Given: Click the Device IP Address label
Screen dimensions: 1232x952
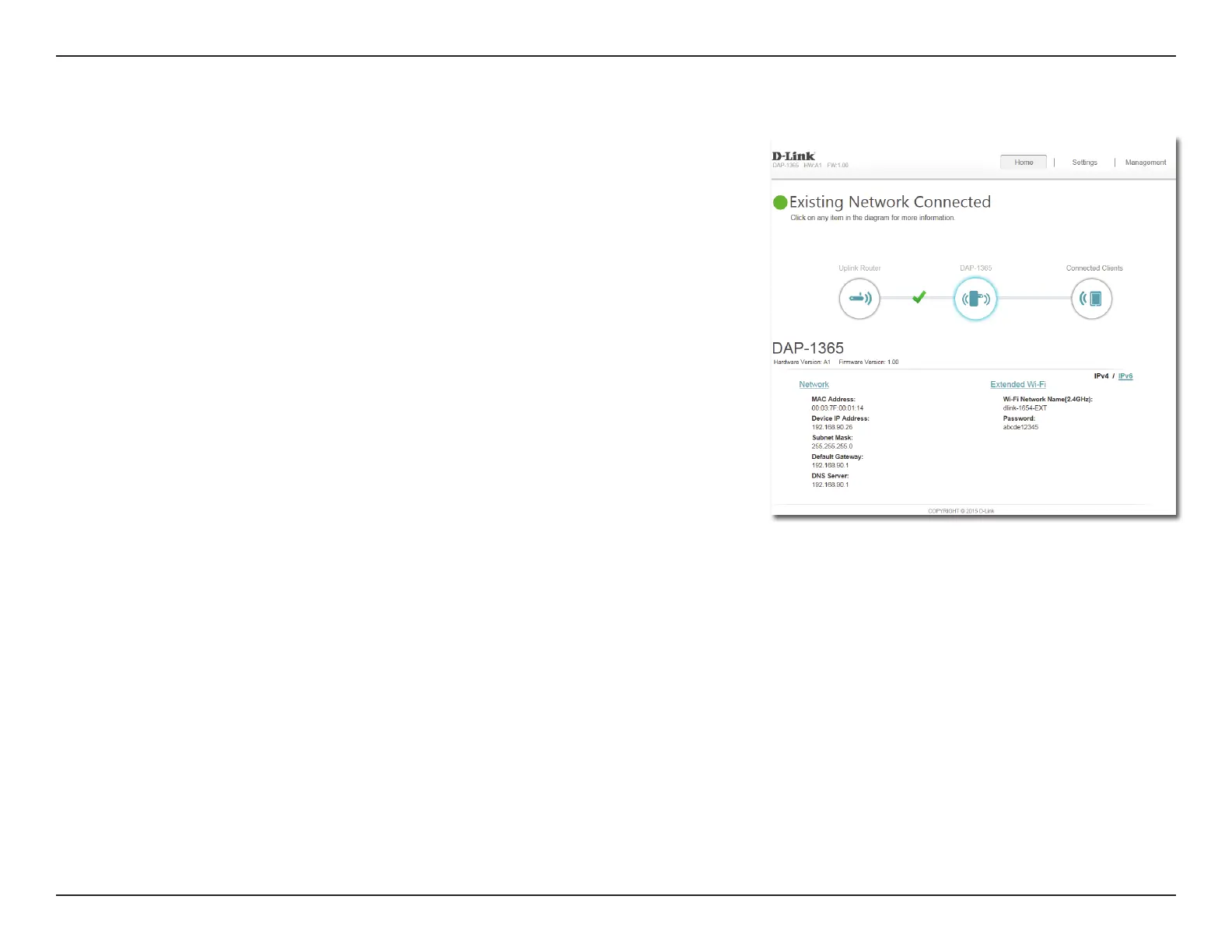Looking at the screenshot, I should (x=840, y=418).
